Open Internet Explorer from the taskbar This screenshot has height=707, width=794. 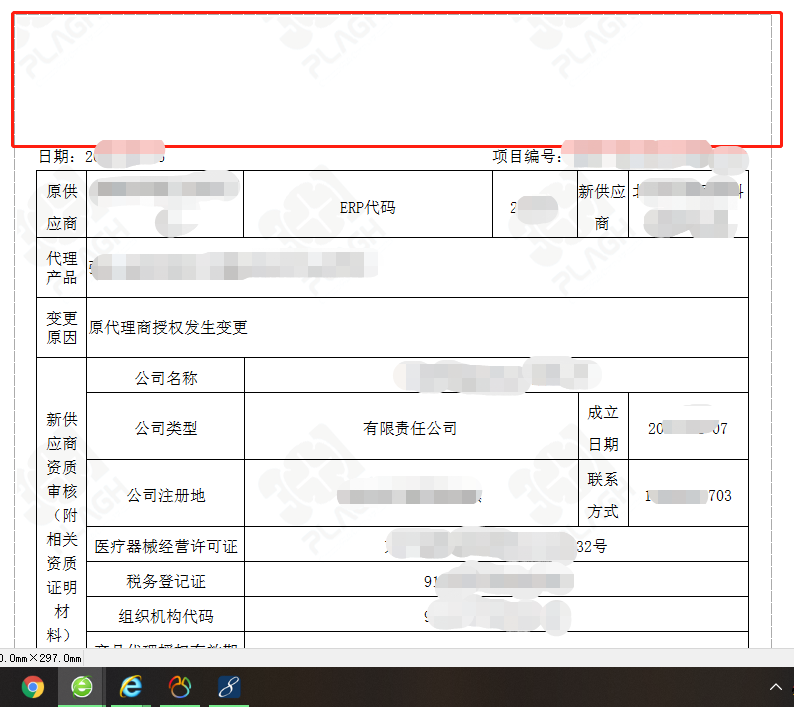click(131, 687)
